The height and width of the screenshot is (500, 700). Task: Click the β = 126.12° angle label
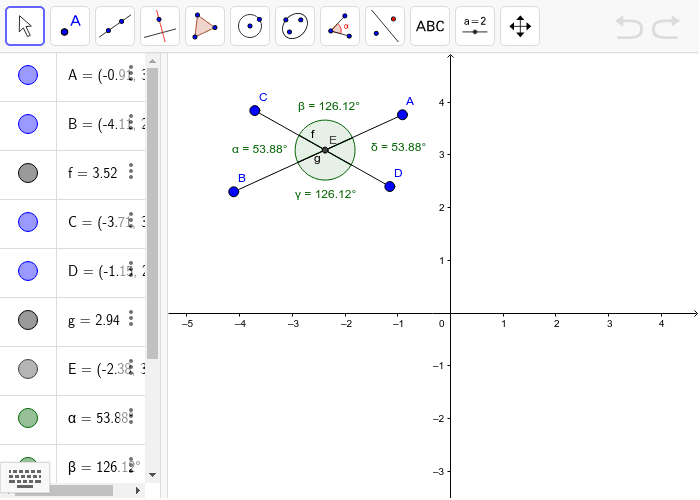[x=329, y=106]
